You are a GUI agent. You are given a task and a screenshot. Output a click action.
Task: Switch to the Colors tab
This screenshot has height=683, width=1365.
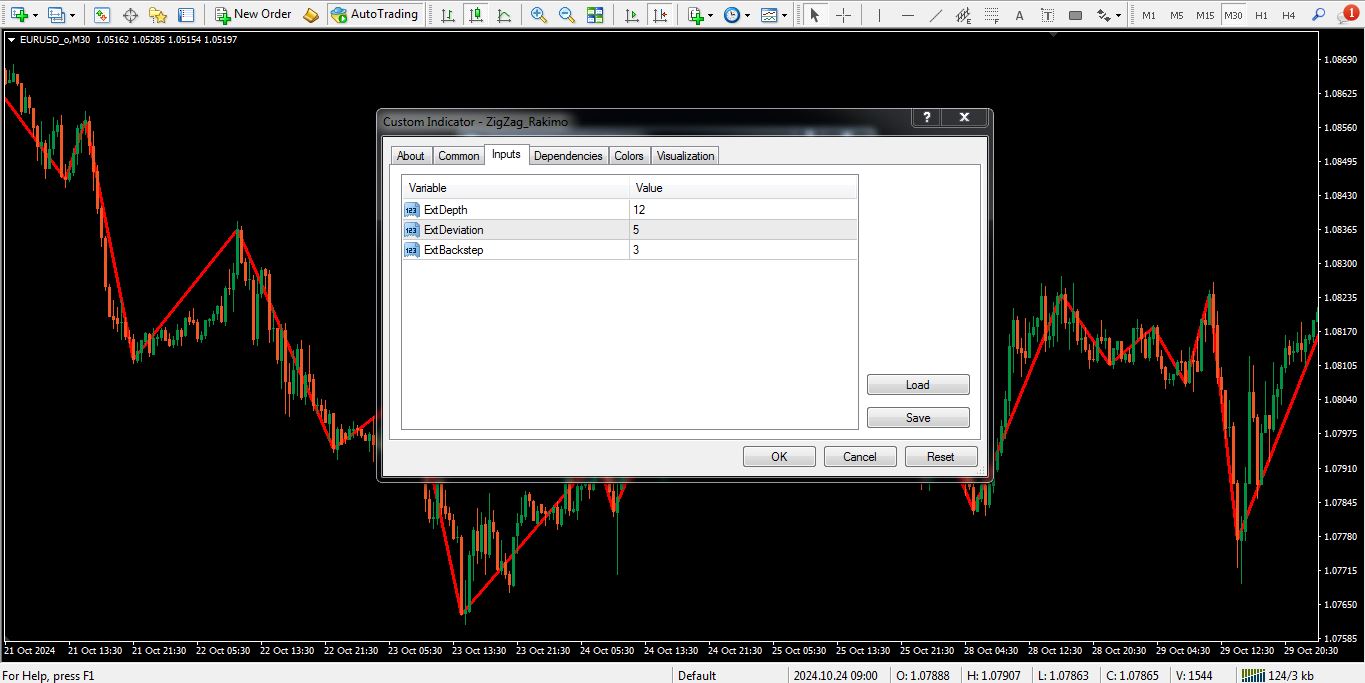629,156
